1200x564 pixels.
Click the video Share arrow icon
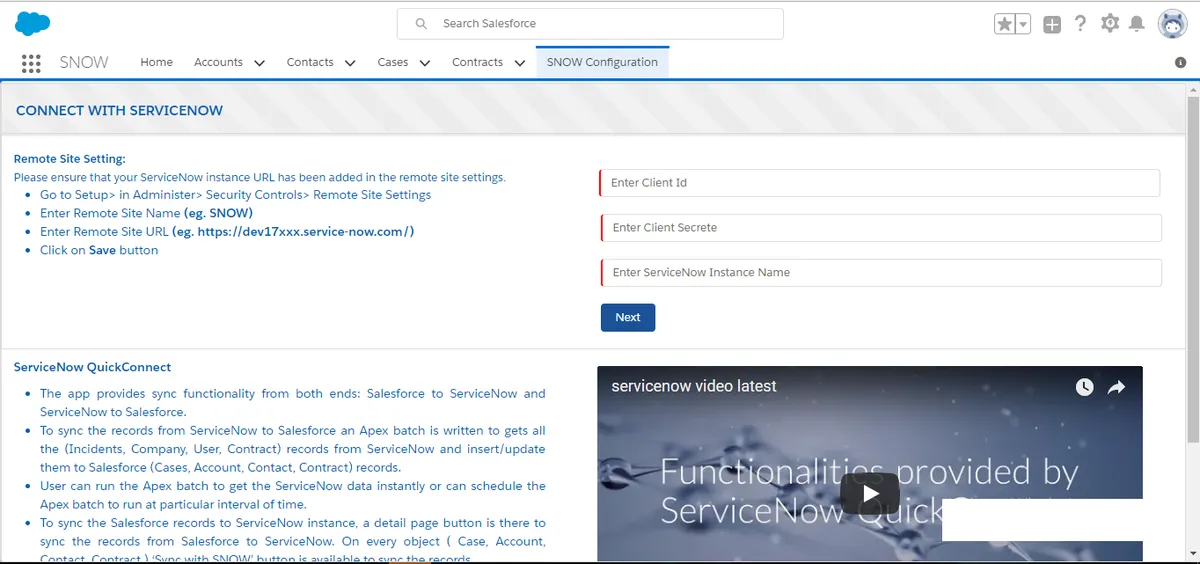click(x=1117, y=387)
